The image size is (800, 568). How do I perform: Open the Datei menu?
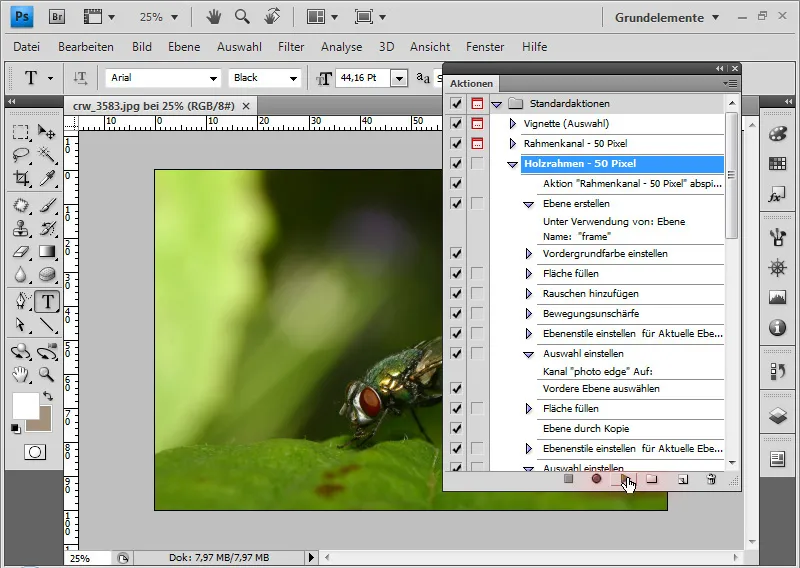(27, 47)
